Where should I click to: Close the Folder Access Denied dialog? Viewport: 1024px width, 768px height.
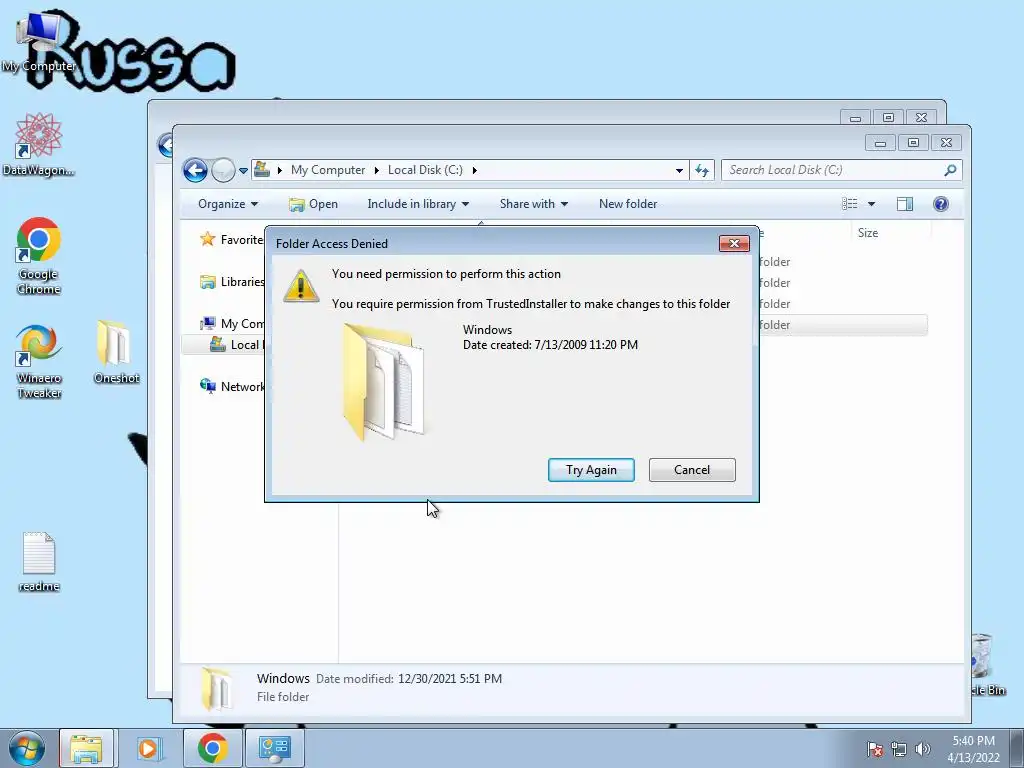point(734,244)
